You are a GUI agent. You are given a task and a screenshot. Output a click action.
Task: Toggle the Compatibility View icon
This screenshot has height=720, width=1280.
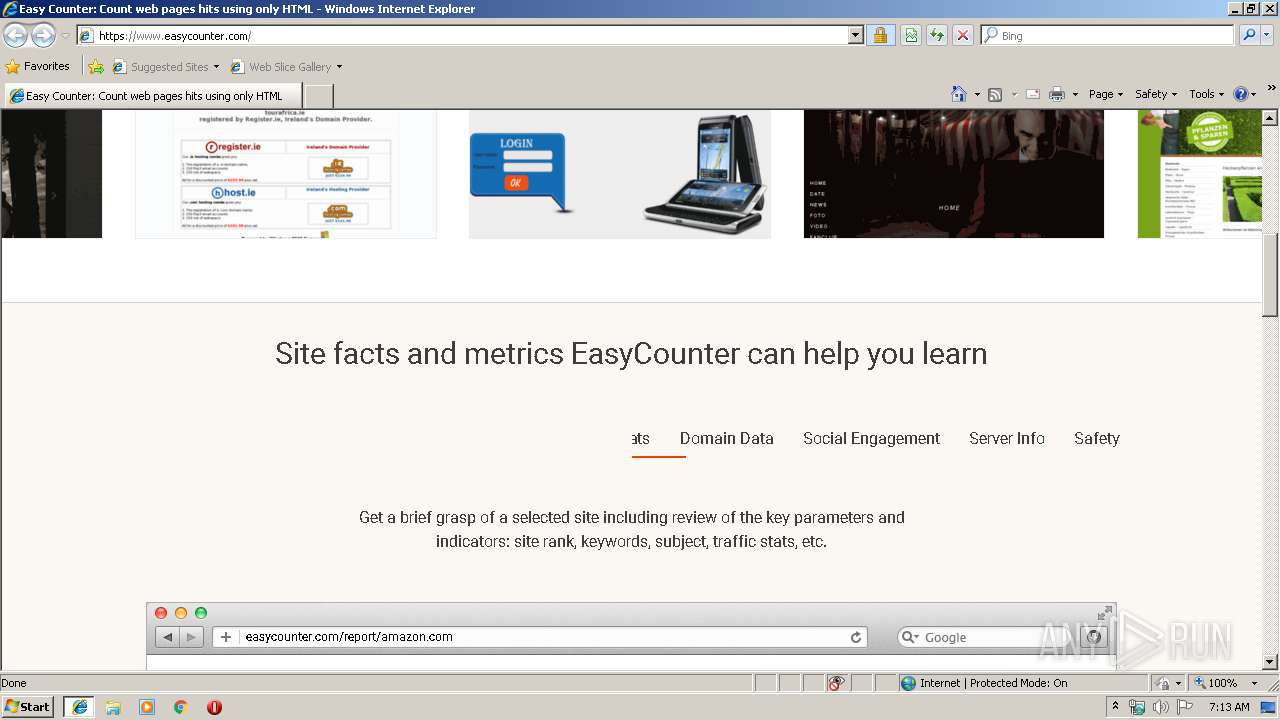point(911,36)
